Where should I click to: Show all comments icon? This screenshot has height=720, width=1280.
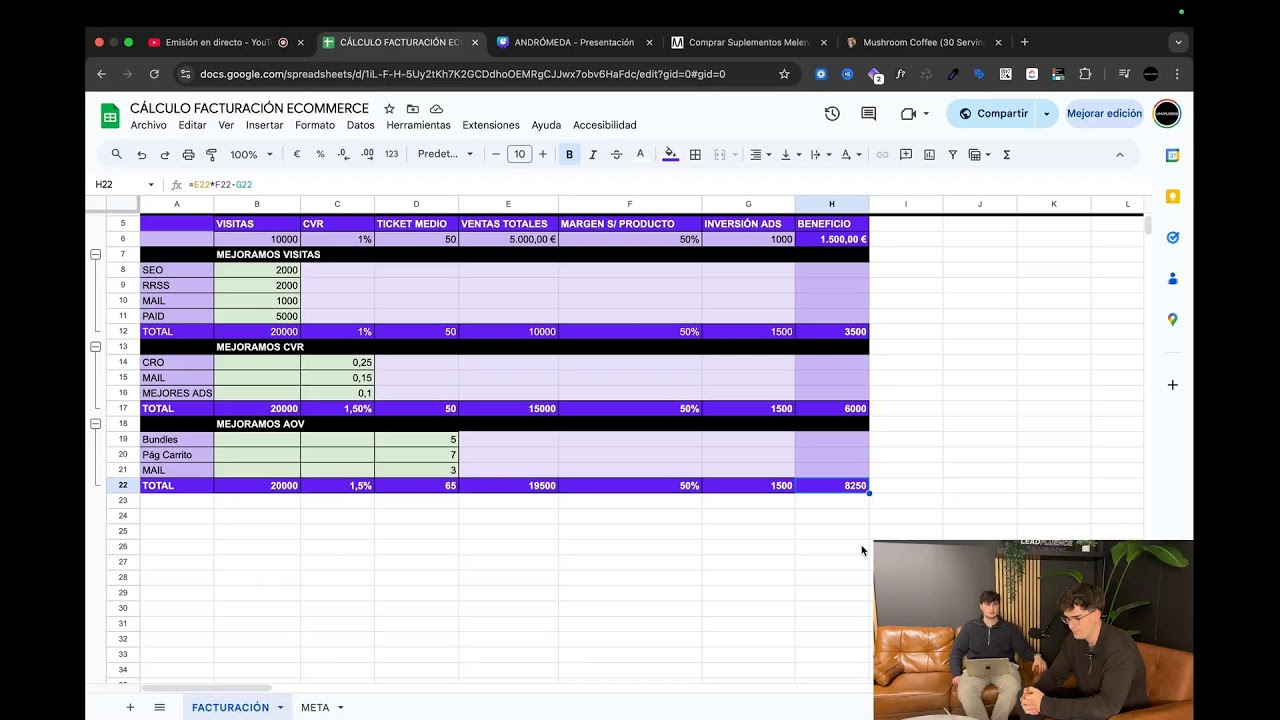[868, 113]
